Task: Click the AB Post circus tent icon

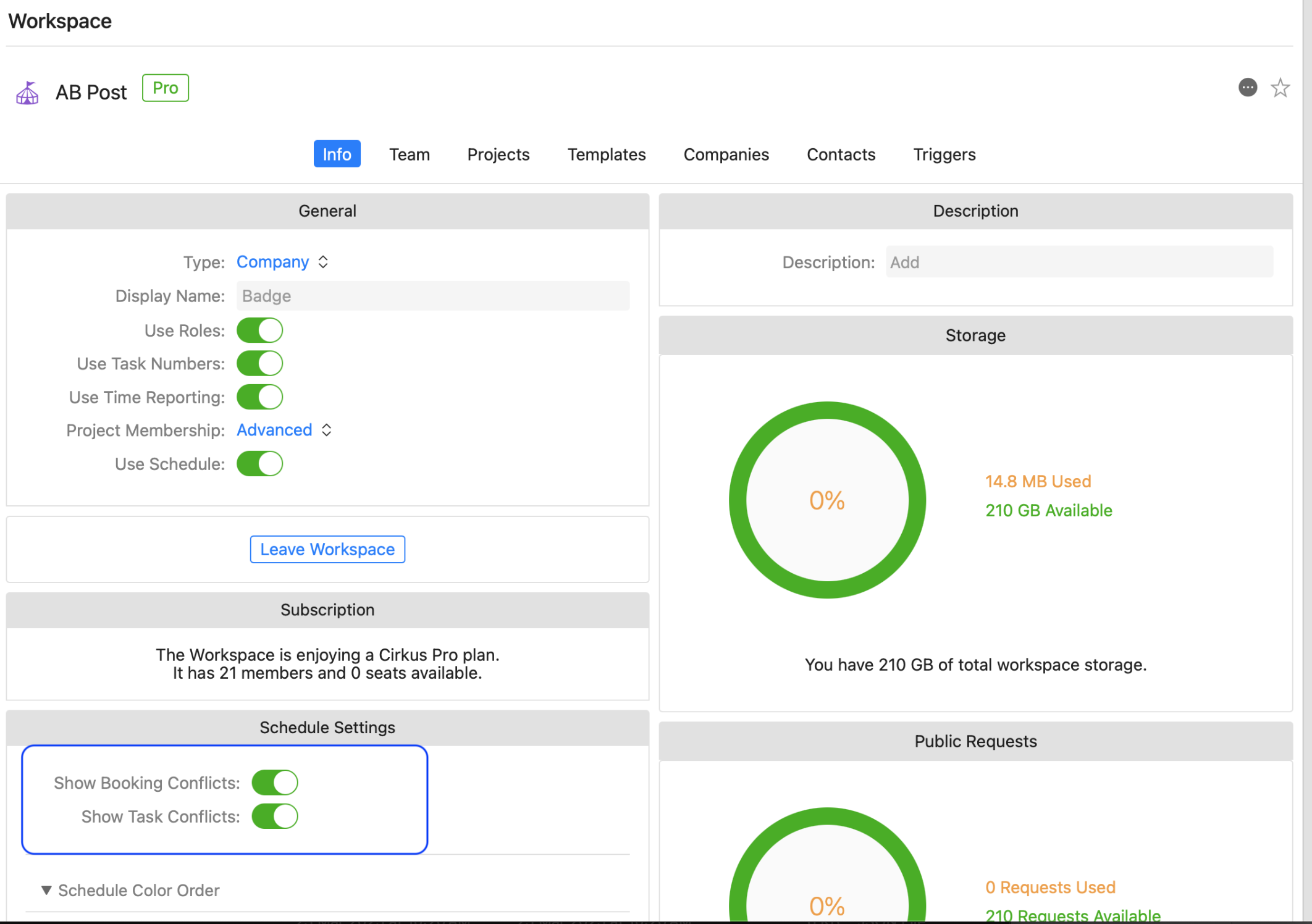Action: (27, 93)
